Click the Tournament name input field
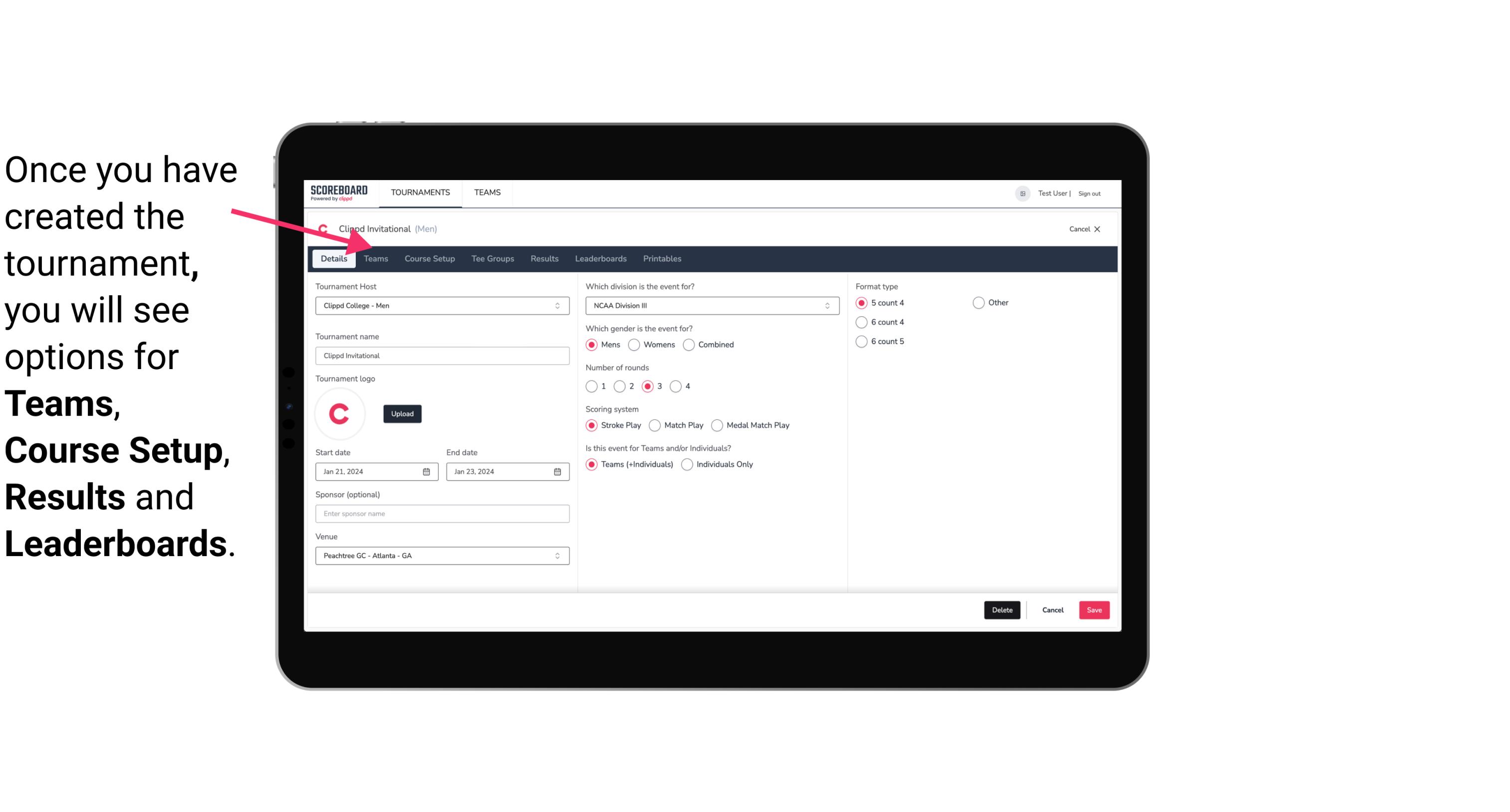This screenshot has height=812, width=1510. (442, 355)
